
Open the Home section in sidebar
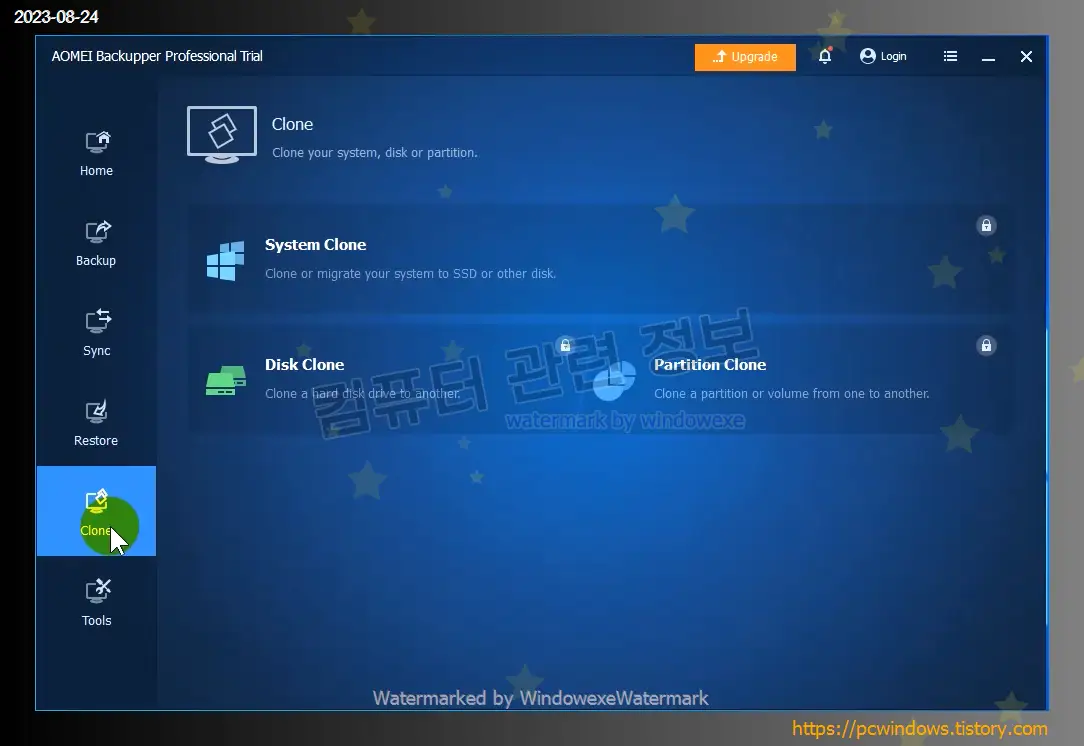point(96,153)
